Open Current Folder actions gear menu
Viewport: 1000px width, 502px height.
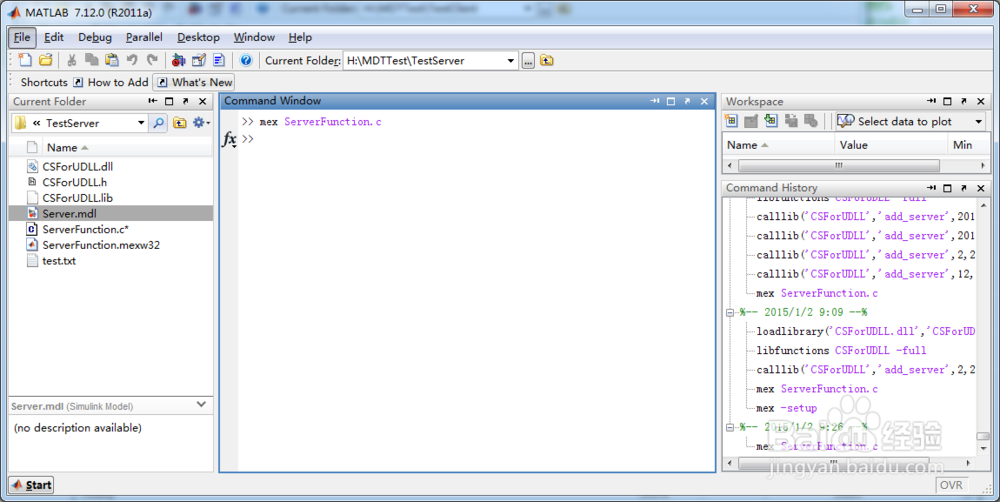click(201, 122)
